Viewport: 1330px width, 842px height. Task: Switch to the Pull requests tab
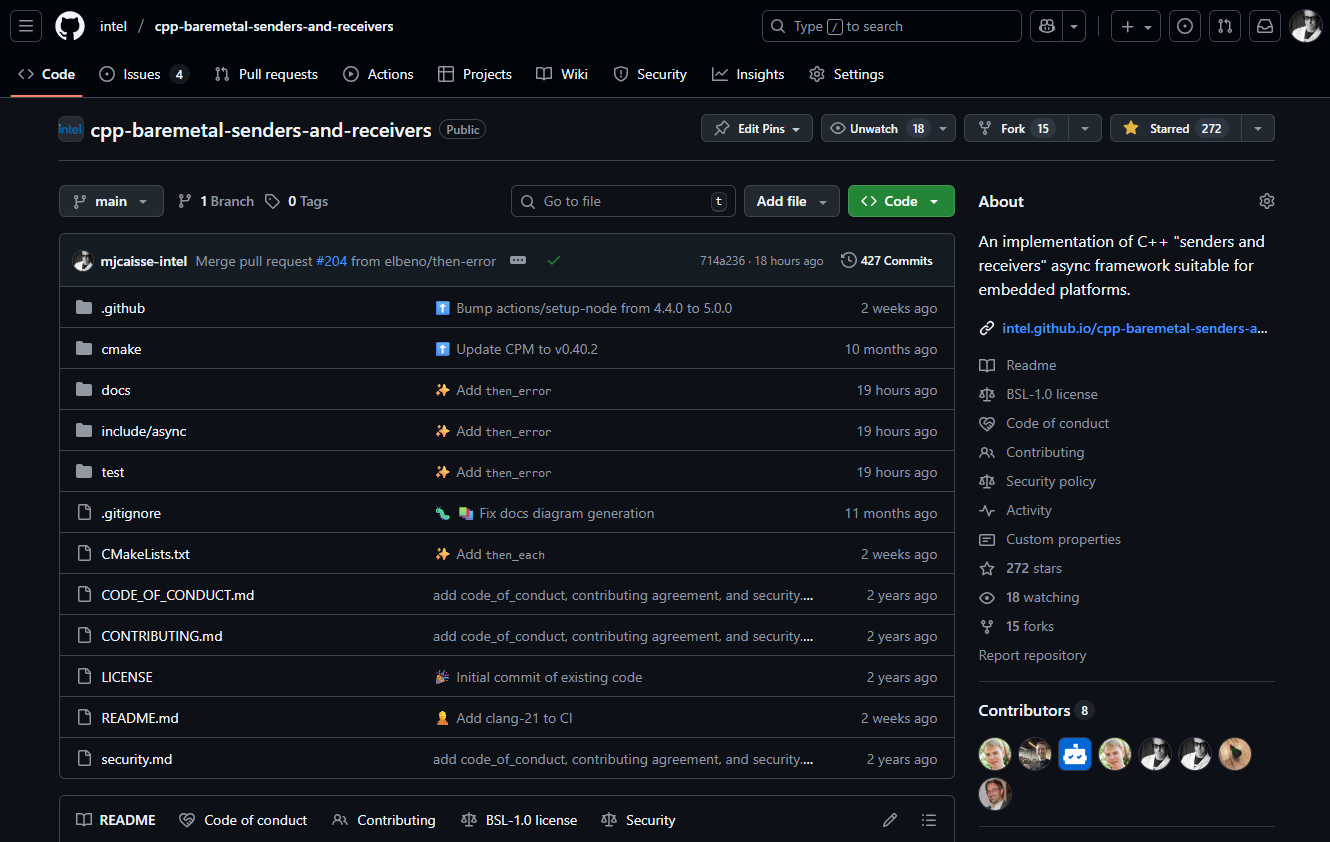(x=266, y=74)
